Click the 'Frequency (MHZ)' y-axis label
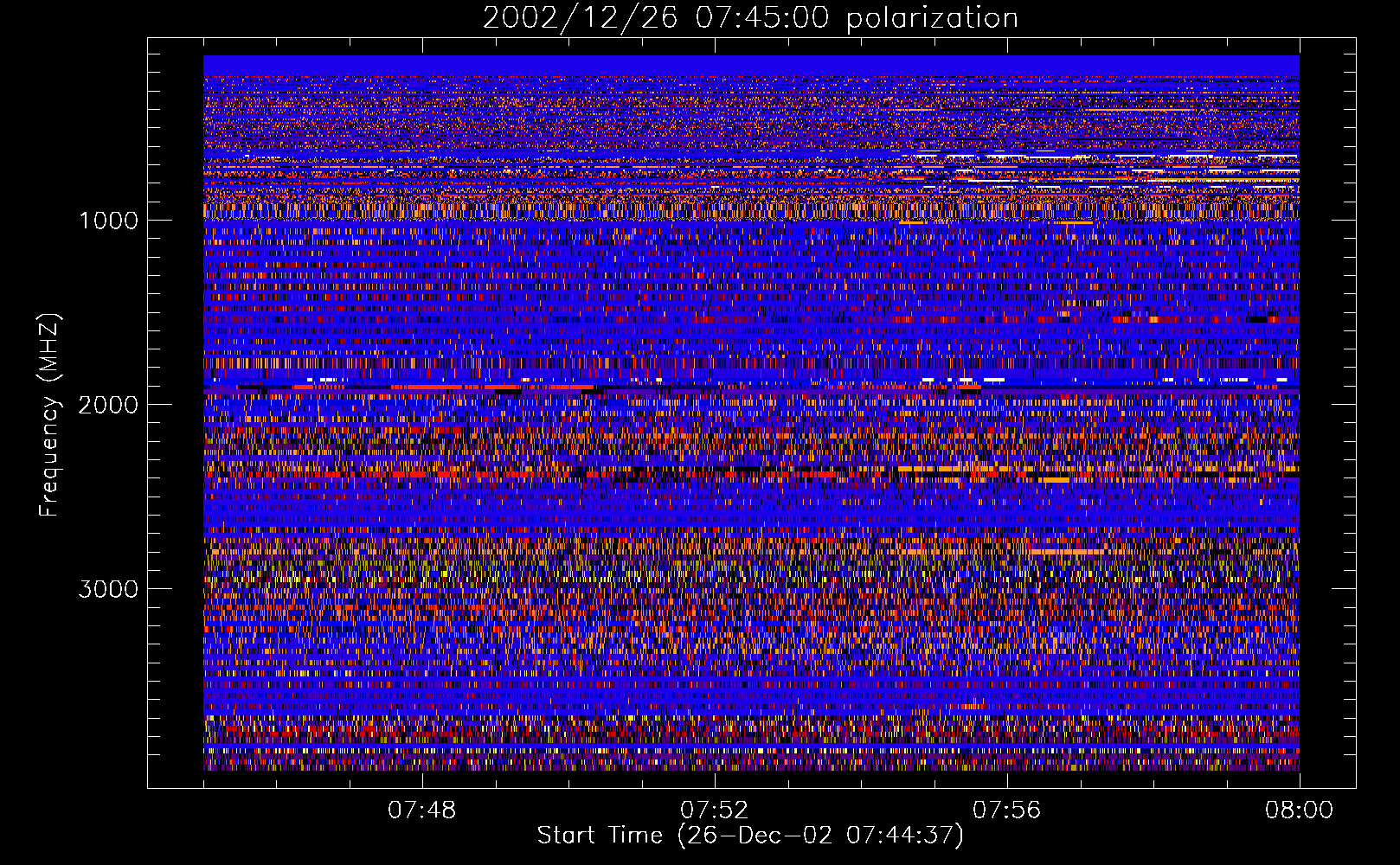The width and height of the screenshot is (1400, 865). click(49, 415)
